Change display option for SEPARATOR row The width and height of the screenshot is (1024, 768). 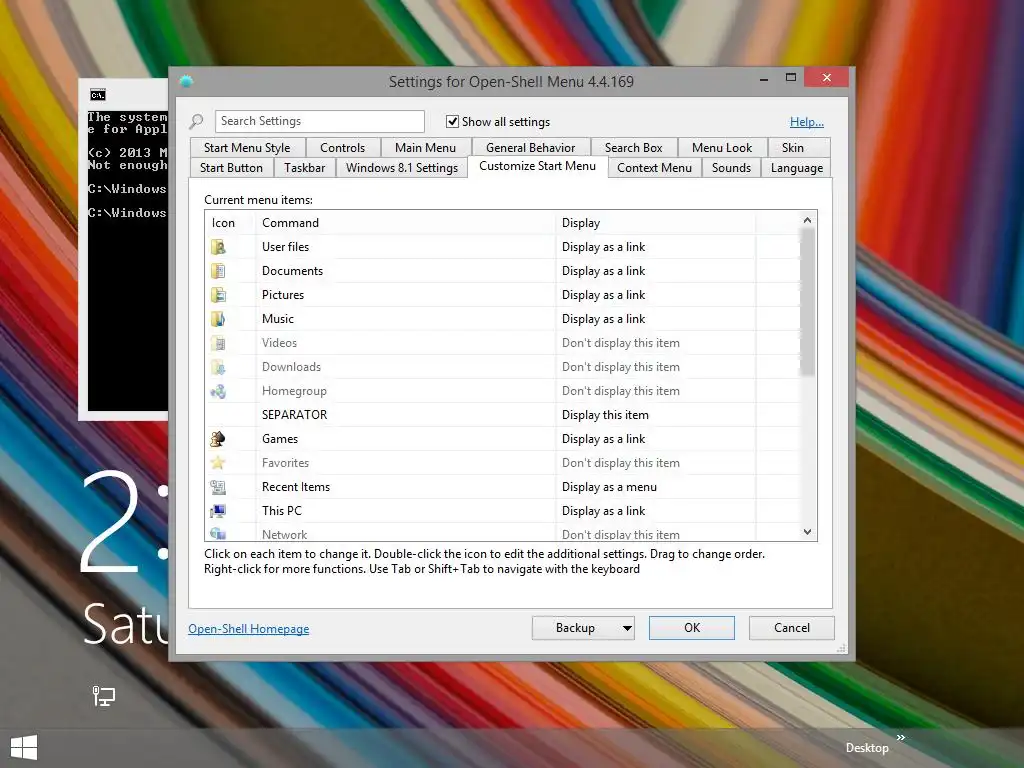tap(605, 415)
